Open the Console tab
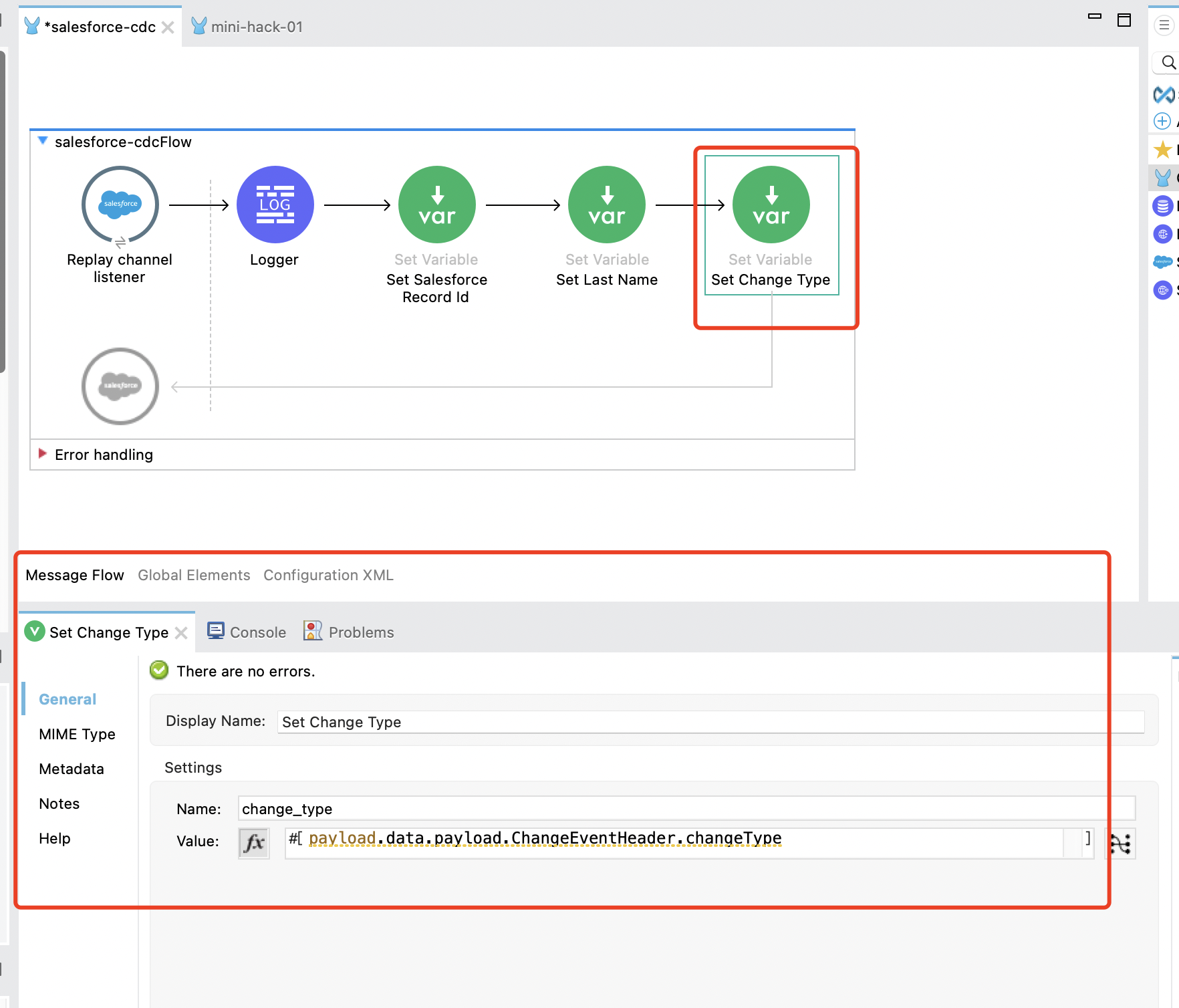This screenshot has width=1179, height=1008. (247, 632)
